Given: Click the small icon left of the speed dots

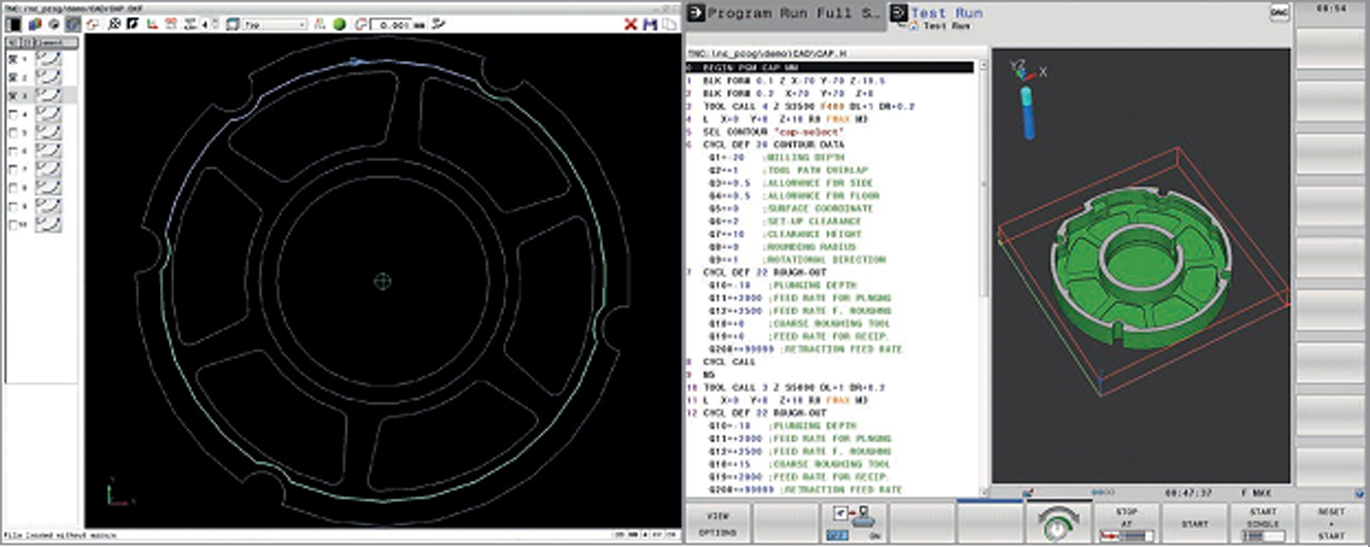Looking at the screenshot, I should tap(1026, 492).
